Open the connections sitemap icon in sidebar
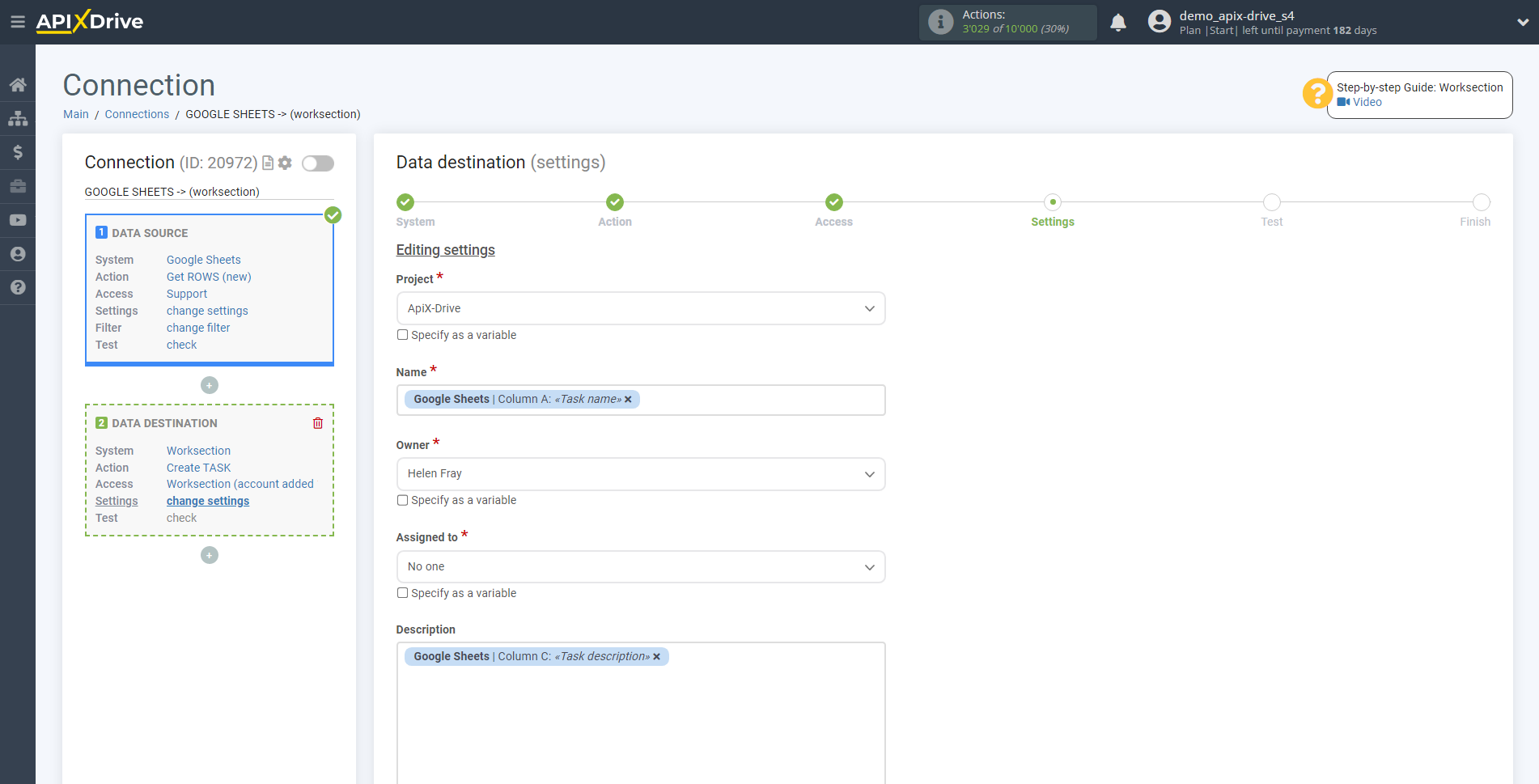 click(x=18, y=119)
